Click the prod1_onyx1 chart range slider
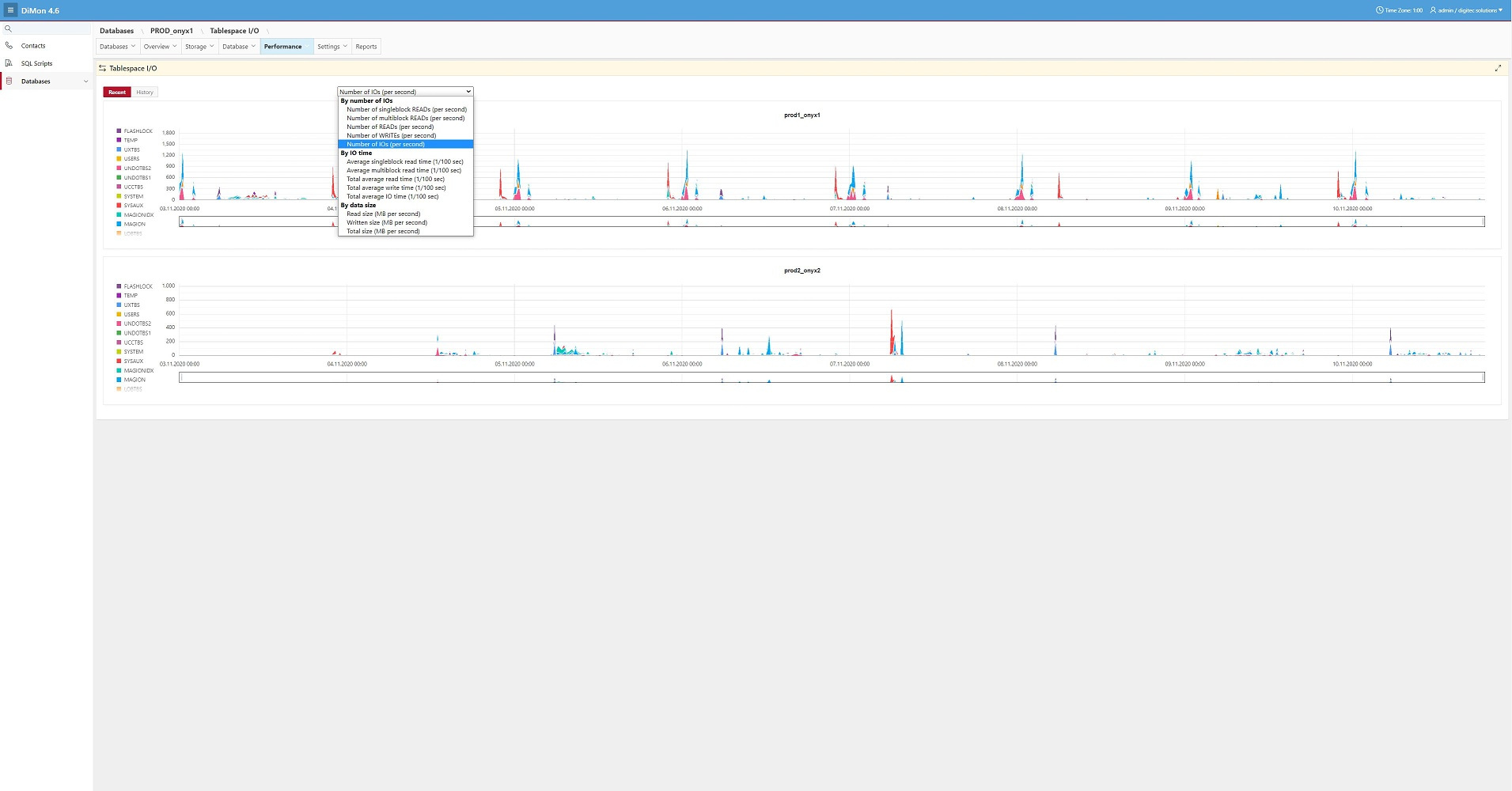Image resolution: width=1512 pixels, height=791 pixels. (x=831, y=222)
